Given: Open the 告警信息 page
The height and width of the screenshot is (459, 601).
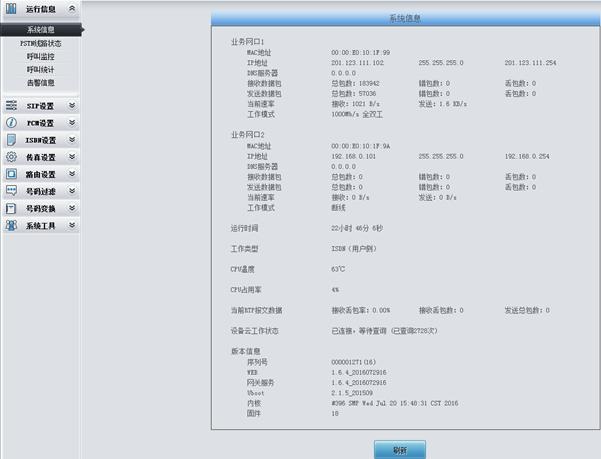Looking at the screenshot, I should [x=41, y=82].
